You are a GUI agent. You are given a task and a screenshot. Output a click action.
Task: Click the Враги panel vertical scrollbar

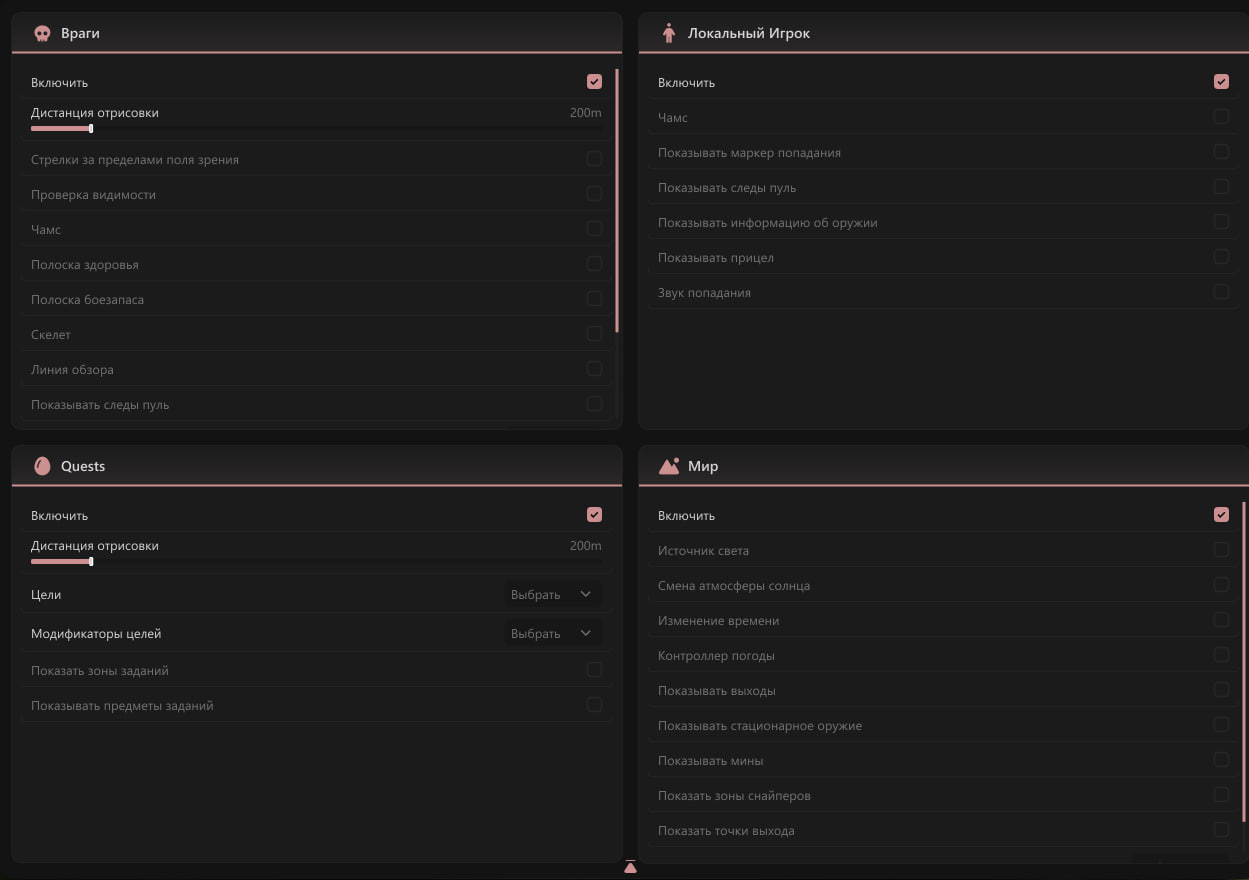tap(617, 200)
